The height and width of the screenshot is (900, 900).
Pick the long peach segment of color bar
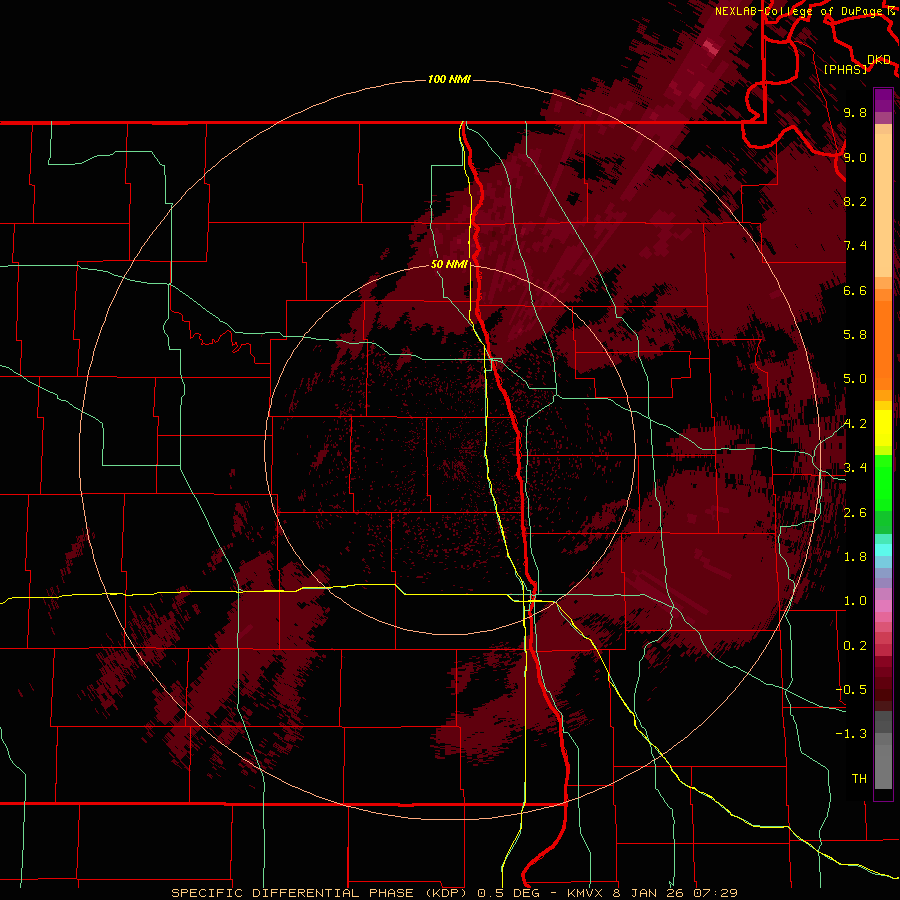click(x=883, y=206)
